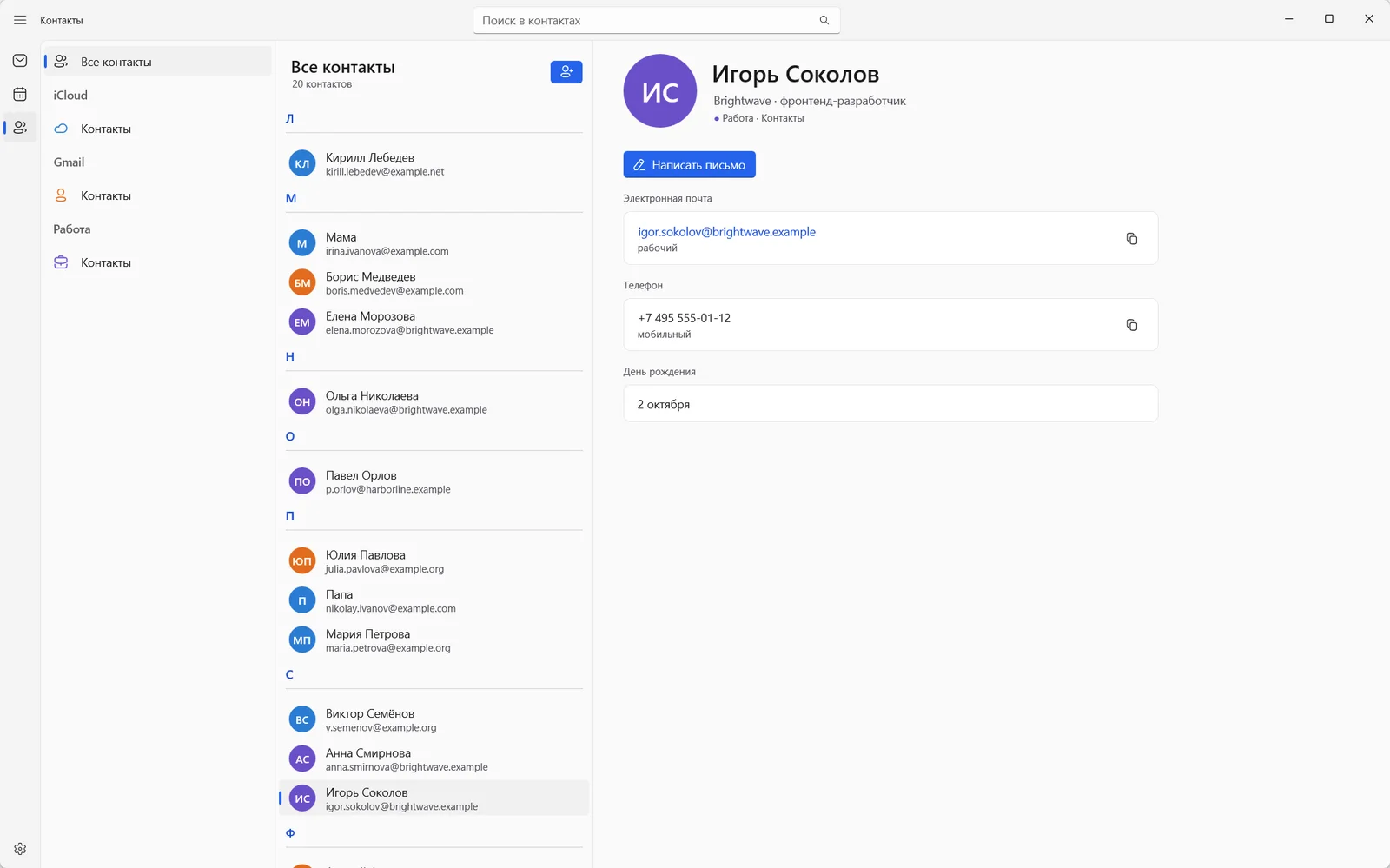Click the birthday field 2 октября
Image resolution: width=1390 pixels, height=868 pixels.
(x=890, y=404)
